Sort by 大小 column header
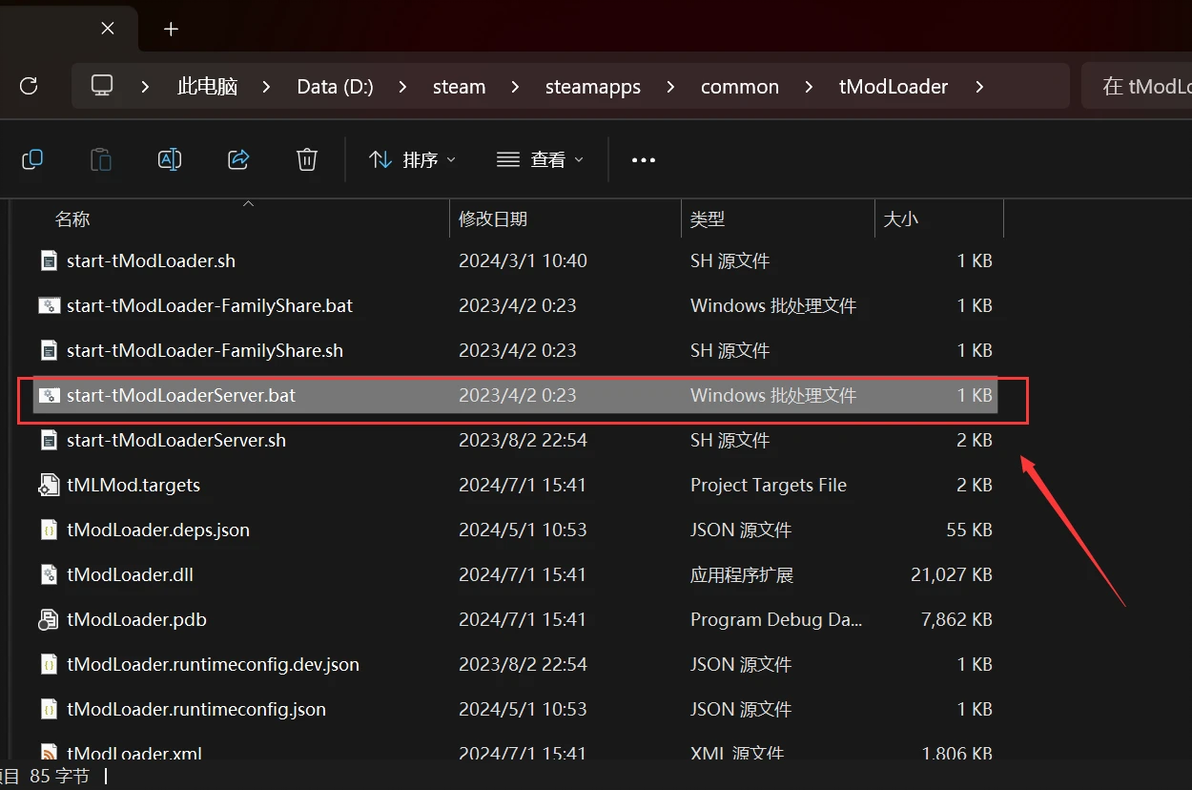The width and height of the screenshot is (1192, 790). 901,219
